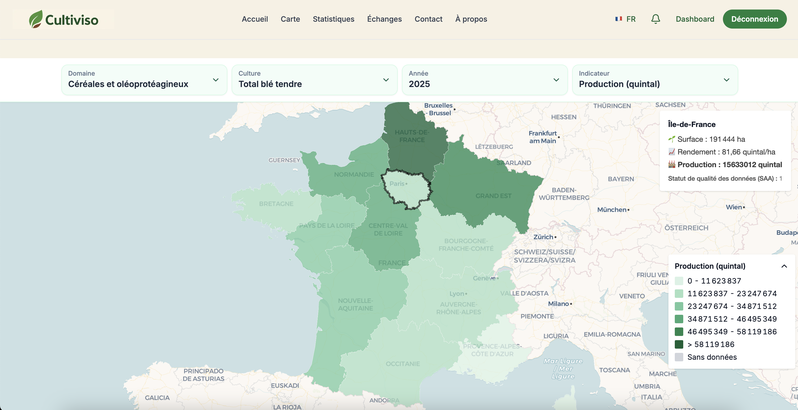
Task: Switch language via FR selector
Action: click(625, 19)
